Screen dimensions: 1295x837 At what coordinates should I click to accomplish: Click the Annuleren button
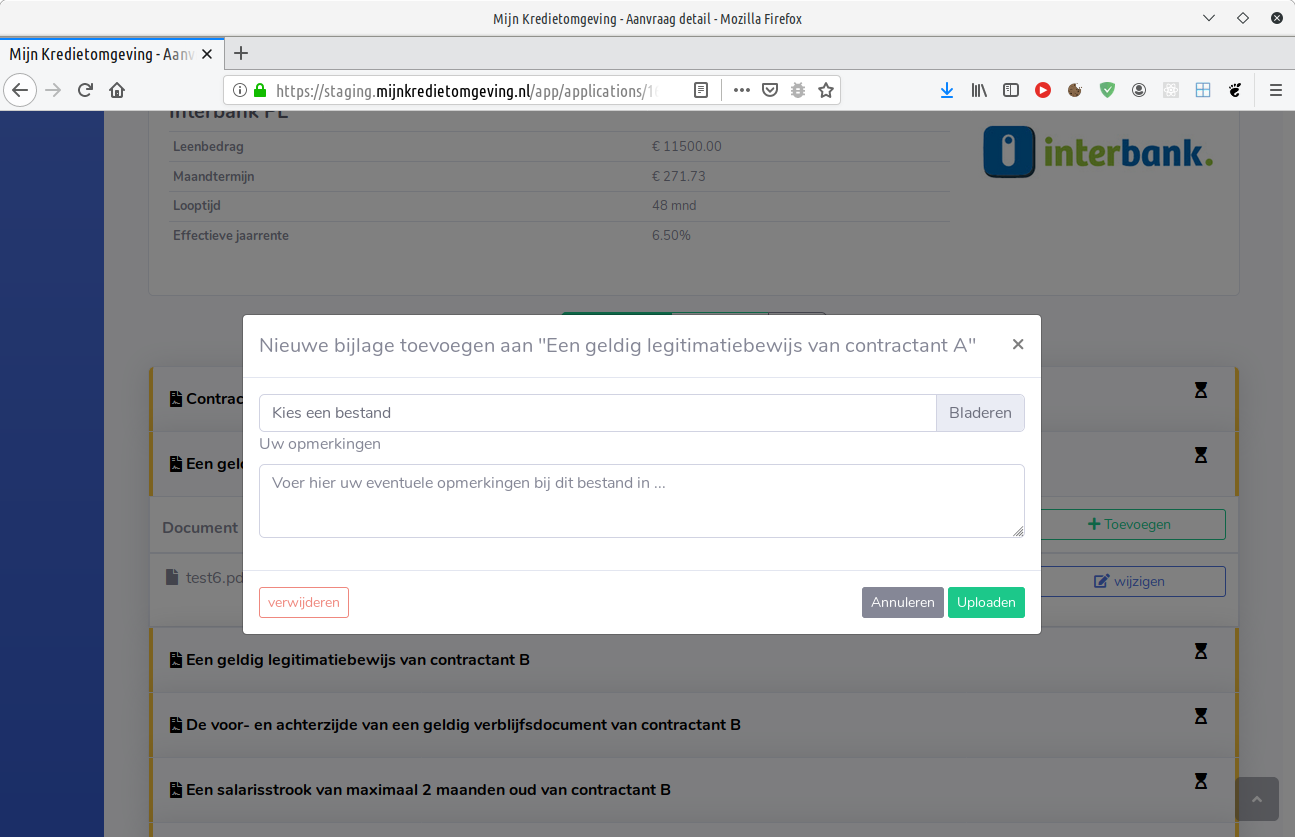(x=902, y=602)
